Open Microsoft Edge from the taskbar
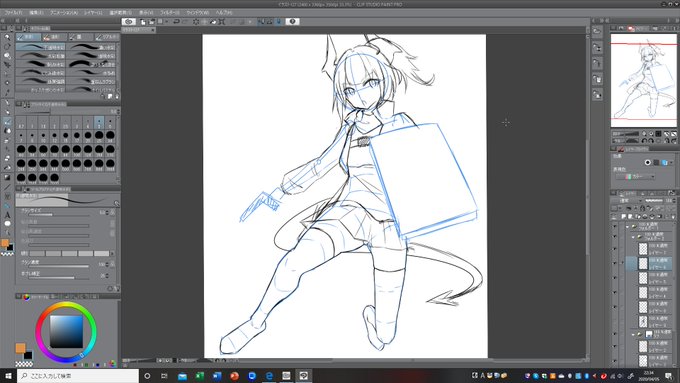Viewport: 680px width, 383px height. click(269, 376)
